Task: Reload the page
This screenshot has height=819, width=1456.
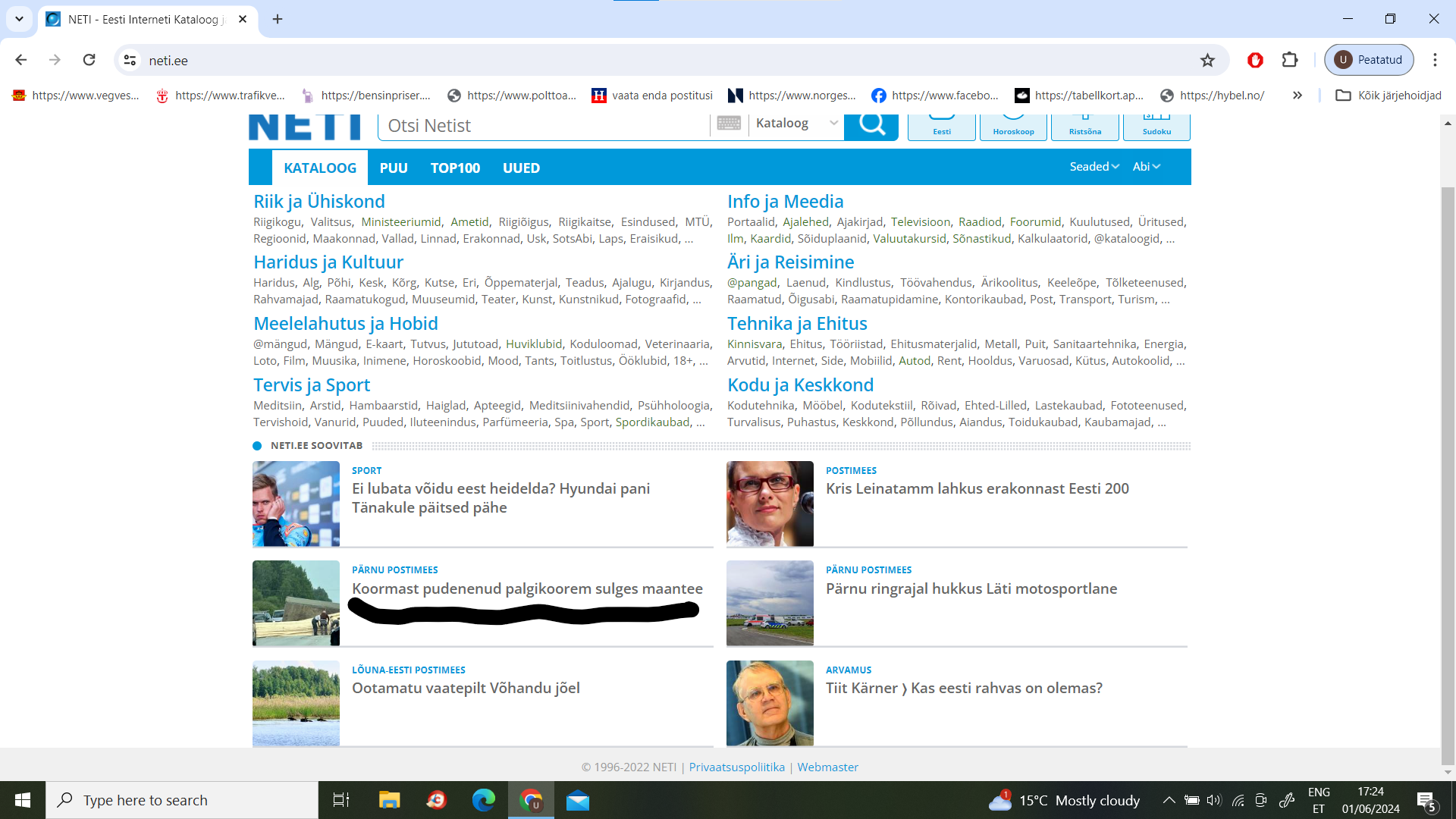Action: pos(89,60)
